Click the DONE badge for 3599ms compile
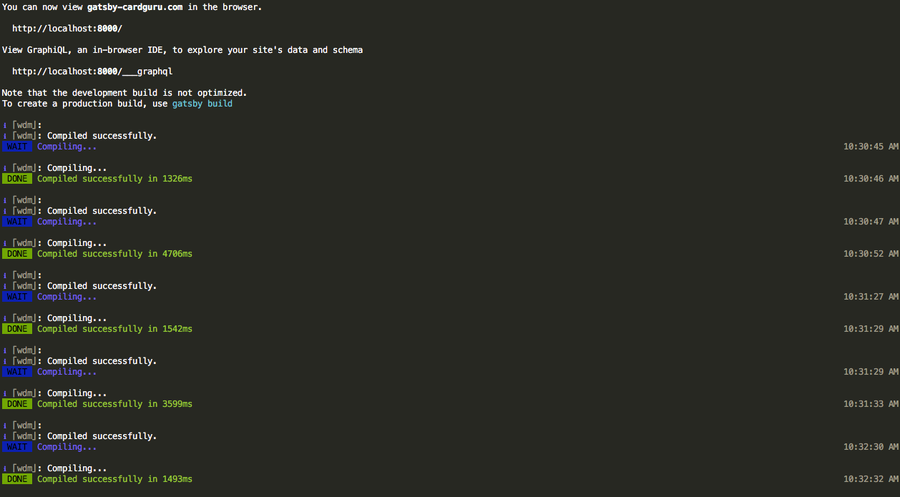The height and width of the screenshot is (497, 900). pyautogui.click(x=17, y=403)
